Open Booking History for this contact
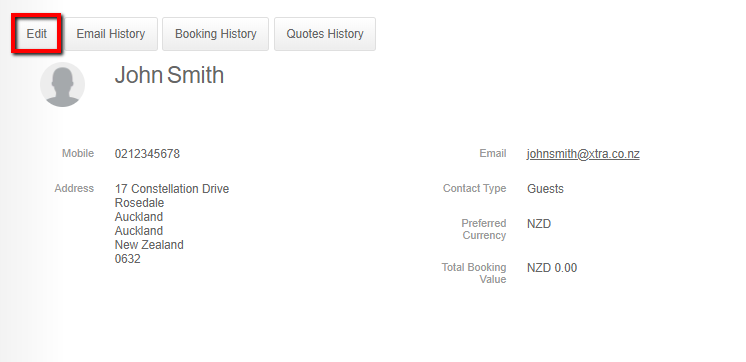Screen dimensions: 746x362 pos(216,34)
